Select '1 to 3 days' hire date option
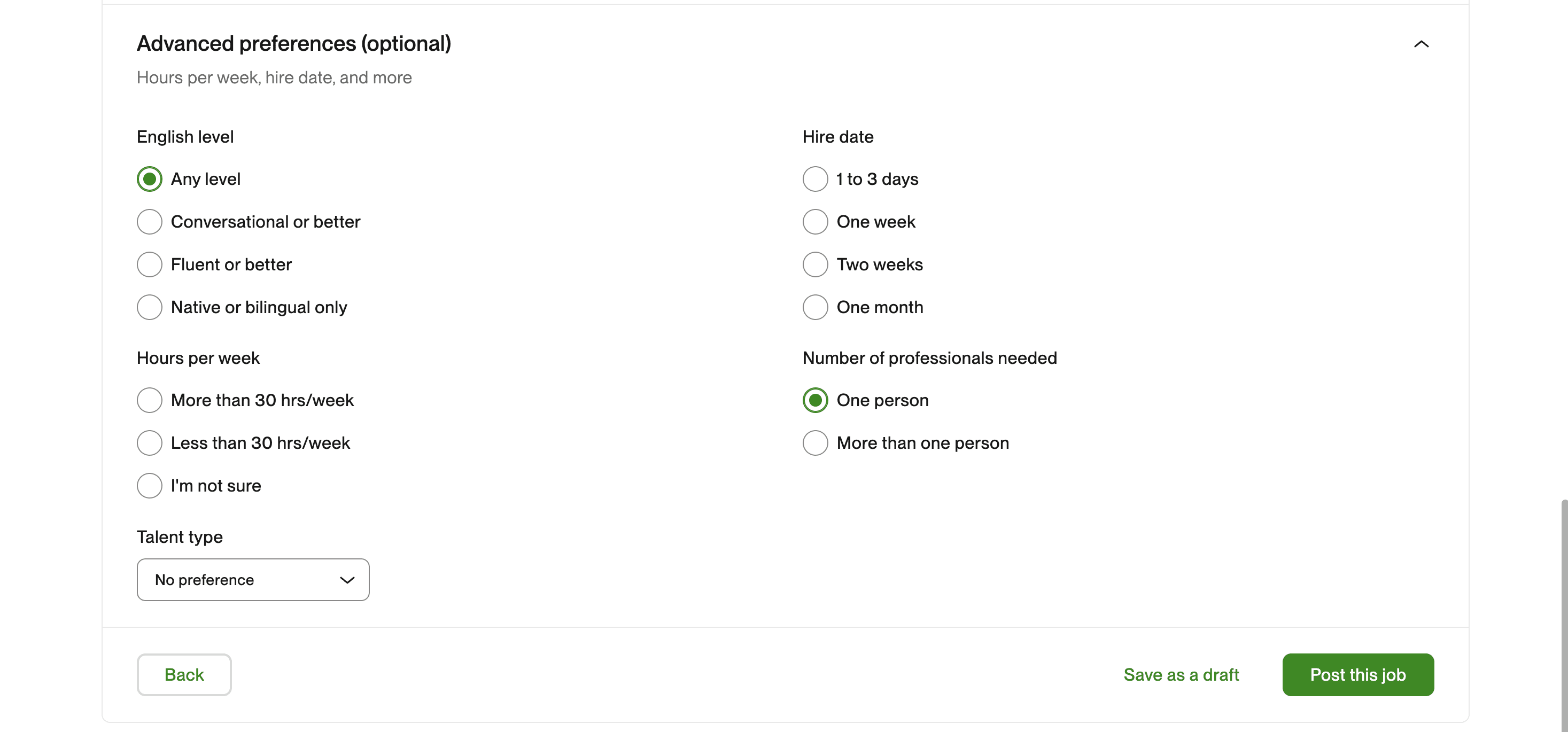The width and height of the screenshot is (1568, 732). [x=815, y=178]
